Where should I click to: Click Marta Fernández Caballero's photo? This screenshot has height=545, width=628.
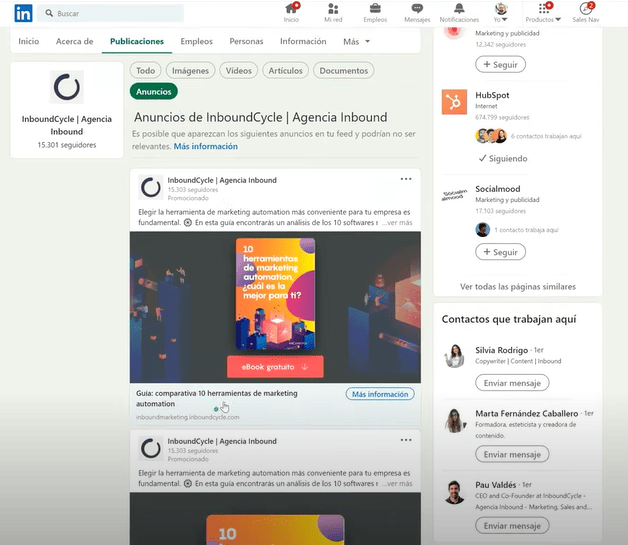point(454,420)
